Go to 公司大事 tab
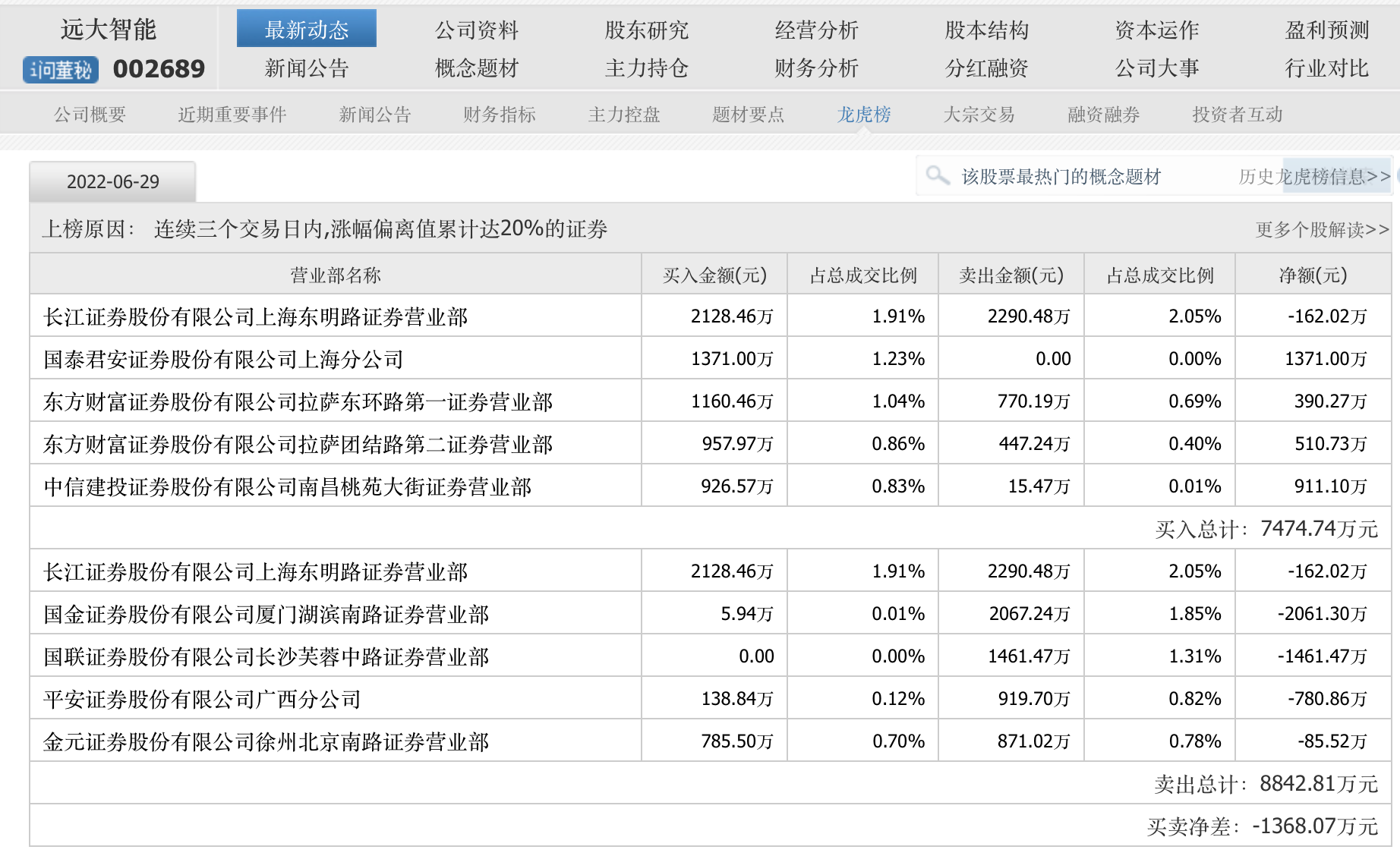Viewport: 1400px width, 856px height. click(1157, 68)
